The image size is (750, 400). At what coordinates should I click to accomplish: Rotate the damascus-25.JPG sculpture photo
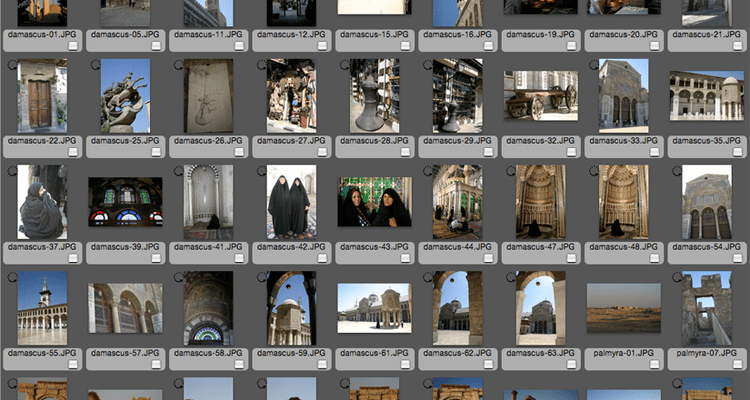click(x=94, y=64)
